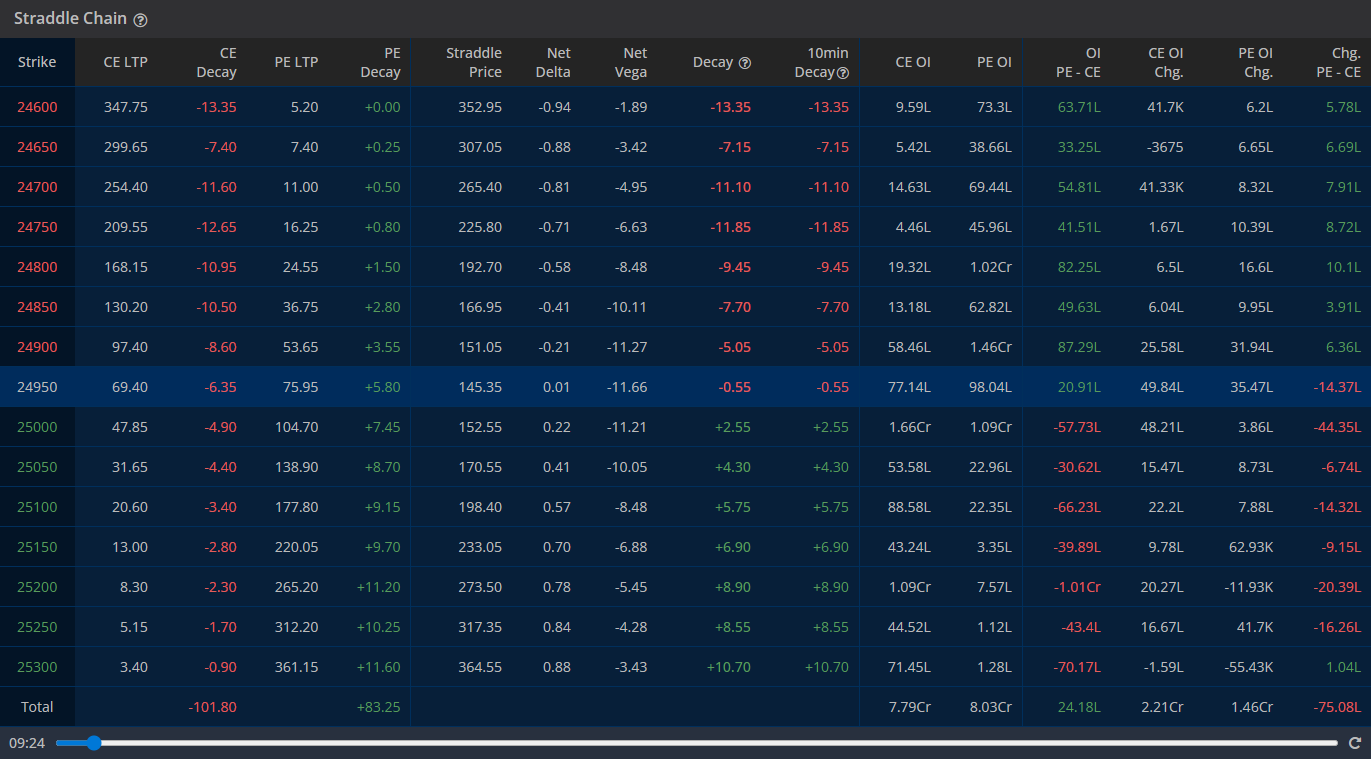Click the 09:24 time label
Image resolution: width=1371 pixels, height=759 pixels.
(26, 743)
